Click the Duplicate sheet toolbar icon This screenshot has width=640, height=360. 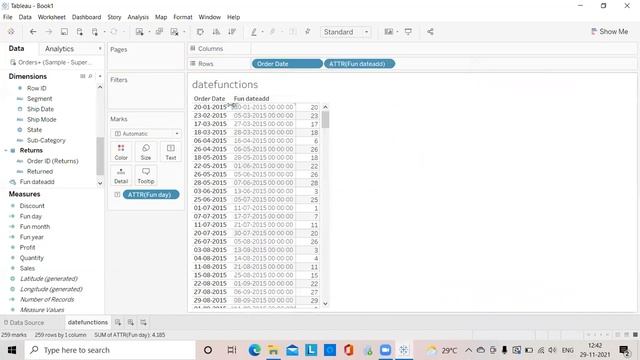click(159, 32)
